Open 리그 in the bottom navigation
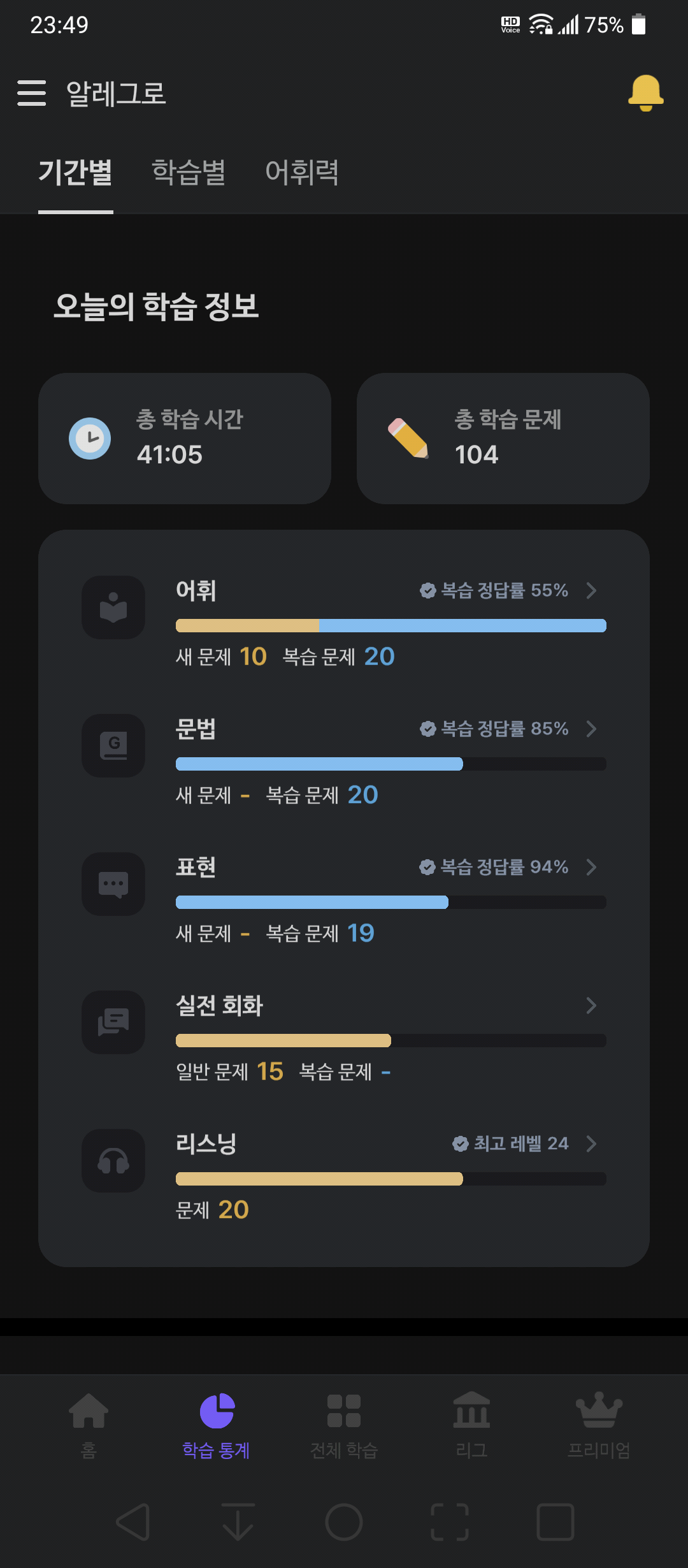 pyautogui.click(x=471, y=1426)
